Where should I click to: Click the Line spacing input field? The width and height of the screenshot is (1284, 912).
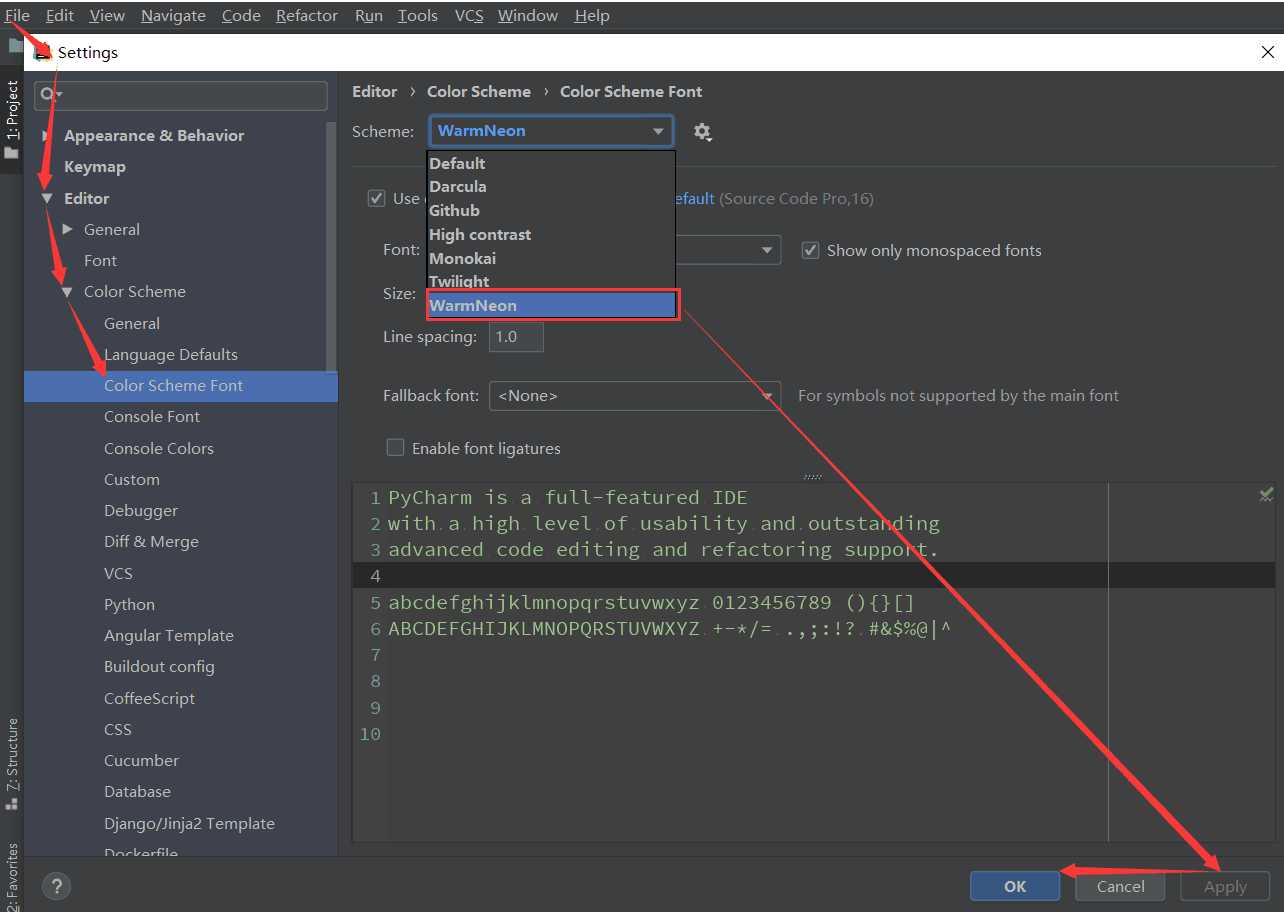[516, 337]
